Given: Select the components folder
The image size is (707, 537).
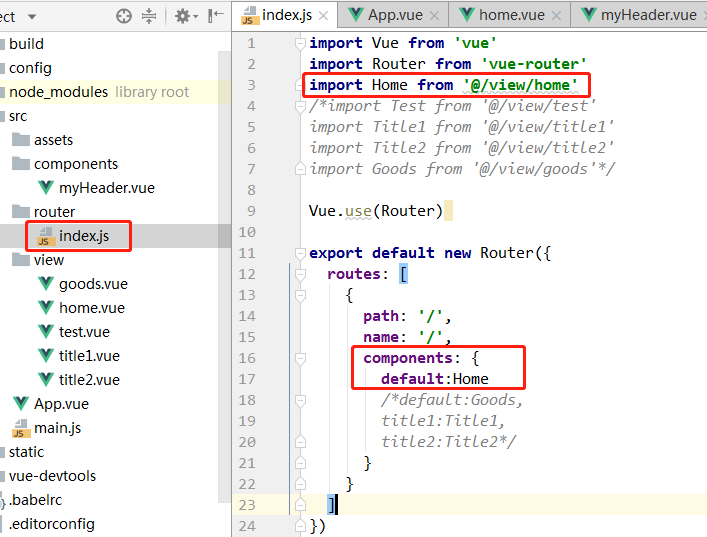Looking at the screenshot, I should click(76, 164).
